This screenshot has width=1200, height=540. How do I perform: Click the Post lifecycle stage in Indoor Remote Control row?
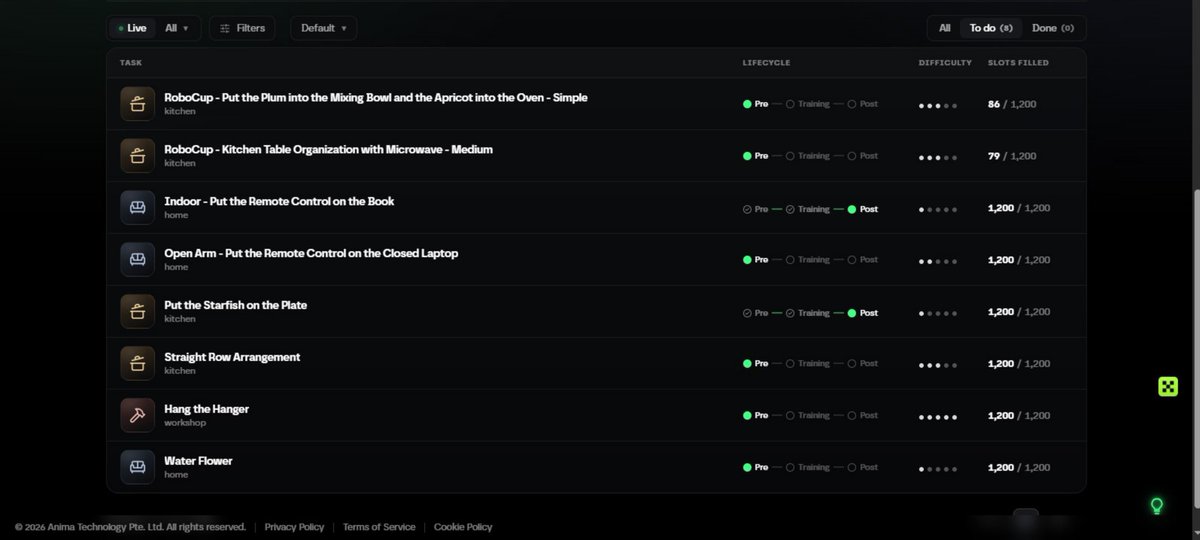coord(862,209)
